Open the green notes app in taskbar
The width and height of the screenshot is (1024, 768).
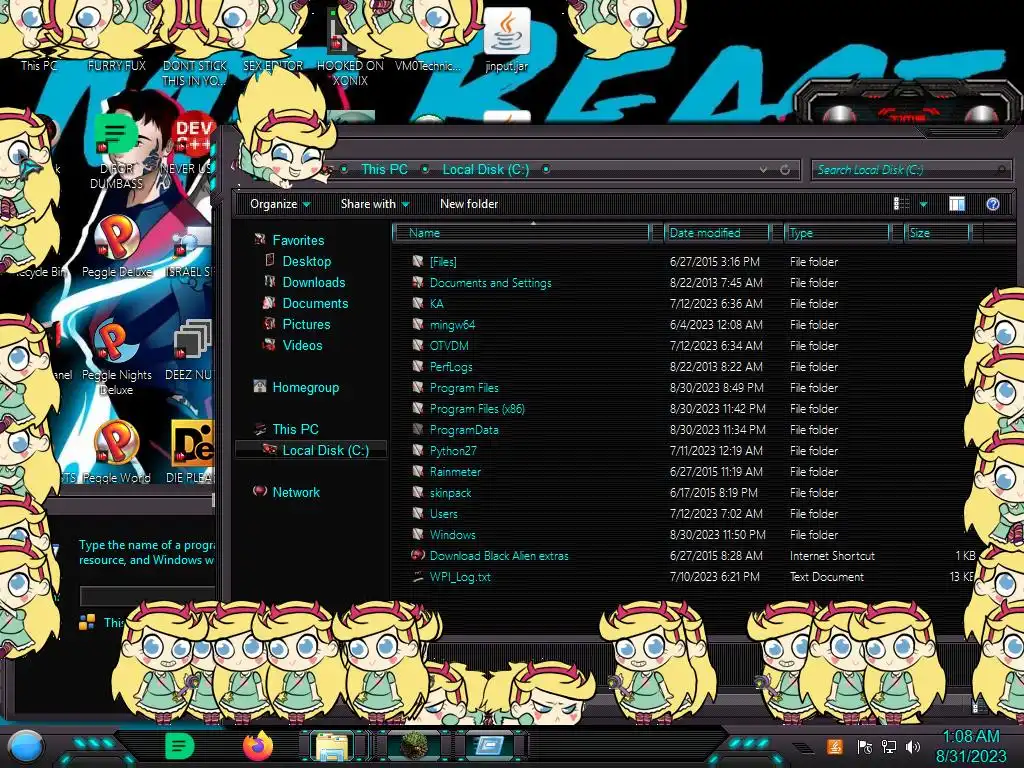click(x=179, y=746)
